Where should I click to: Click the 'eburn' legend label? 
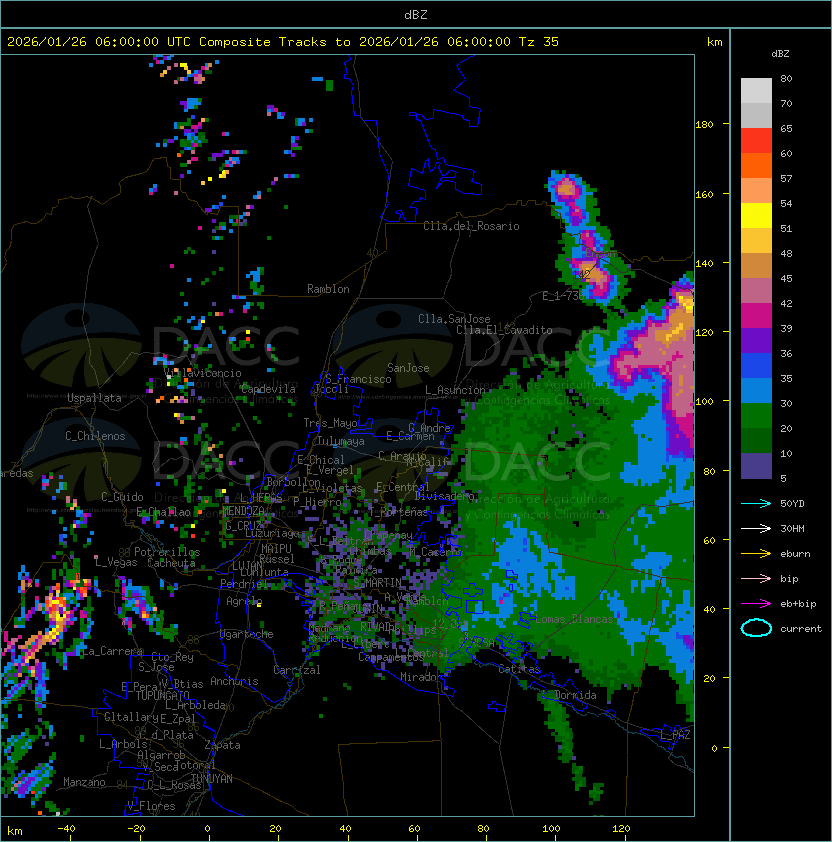point(795,554)
